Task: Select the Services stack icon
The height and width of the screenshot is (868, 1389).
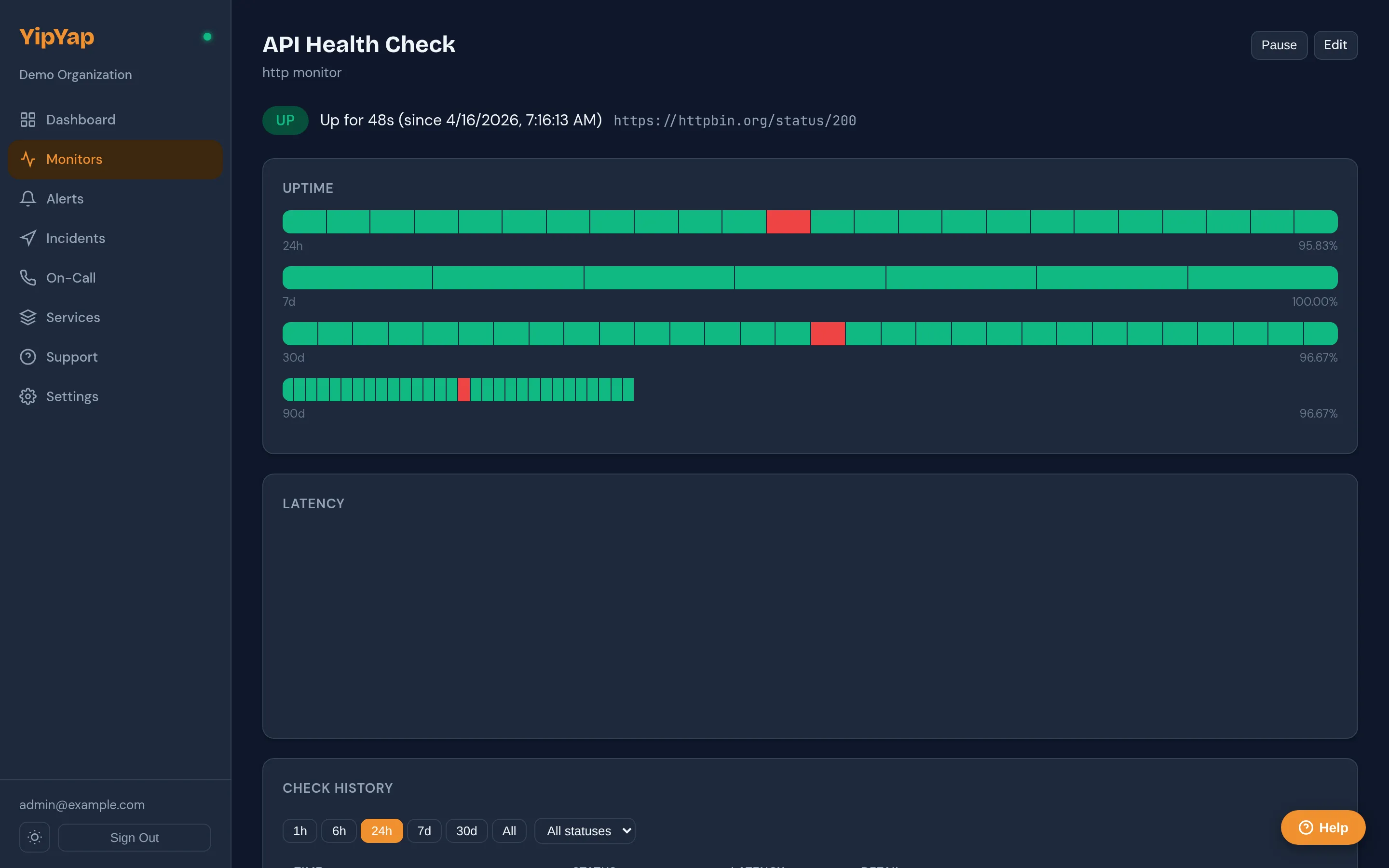Action: click(28, 317)
